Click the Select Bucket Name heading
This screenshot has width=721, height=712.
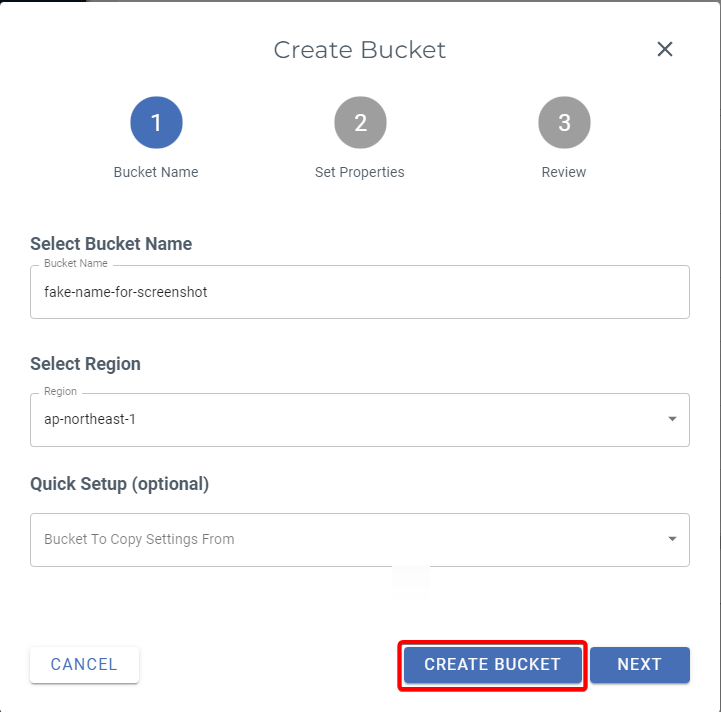click(111, 244)
